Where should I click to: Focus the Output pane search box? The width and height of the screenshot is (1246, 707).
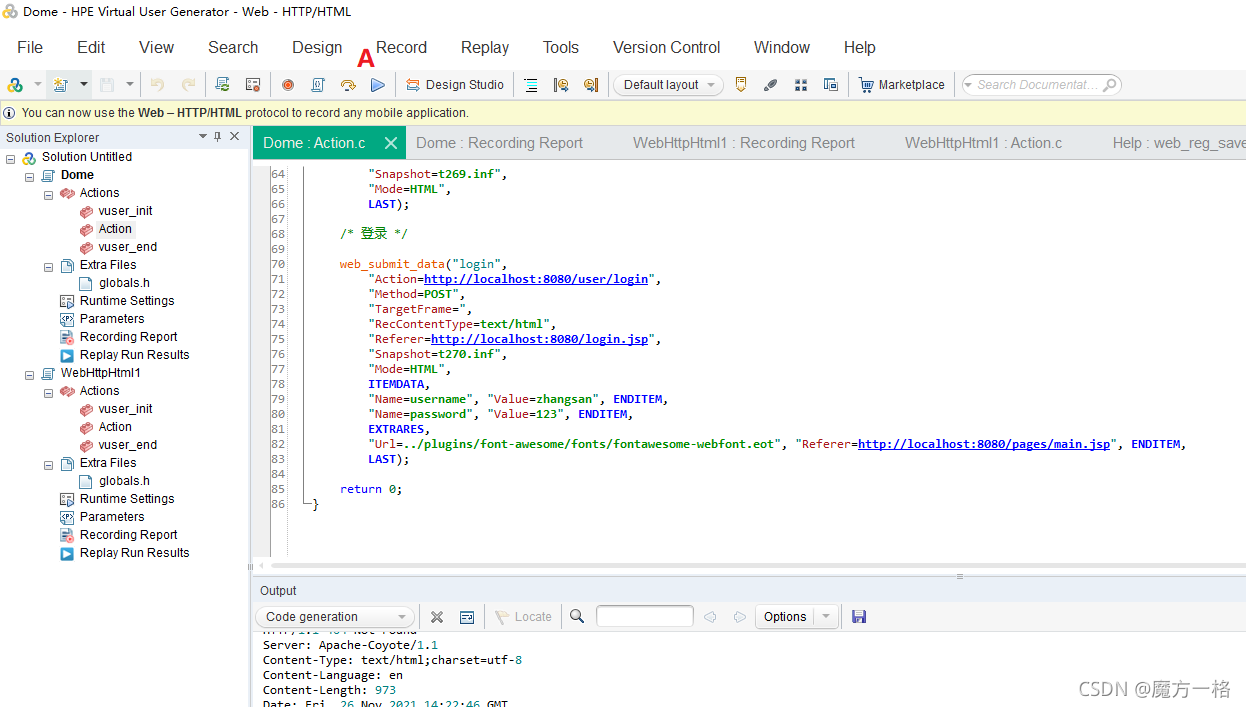645,617
